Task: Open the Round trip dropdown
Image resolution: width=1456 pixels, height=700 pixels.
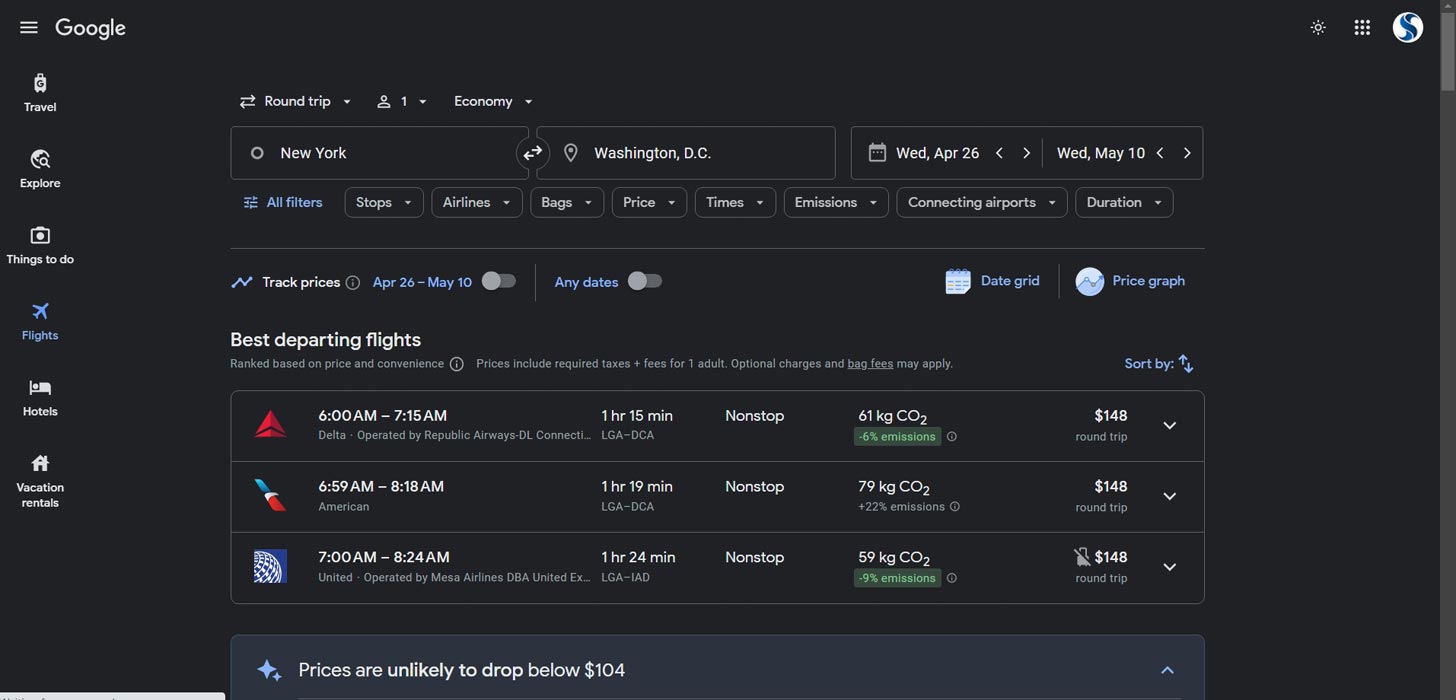Action: tap(296, 101)
